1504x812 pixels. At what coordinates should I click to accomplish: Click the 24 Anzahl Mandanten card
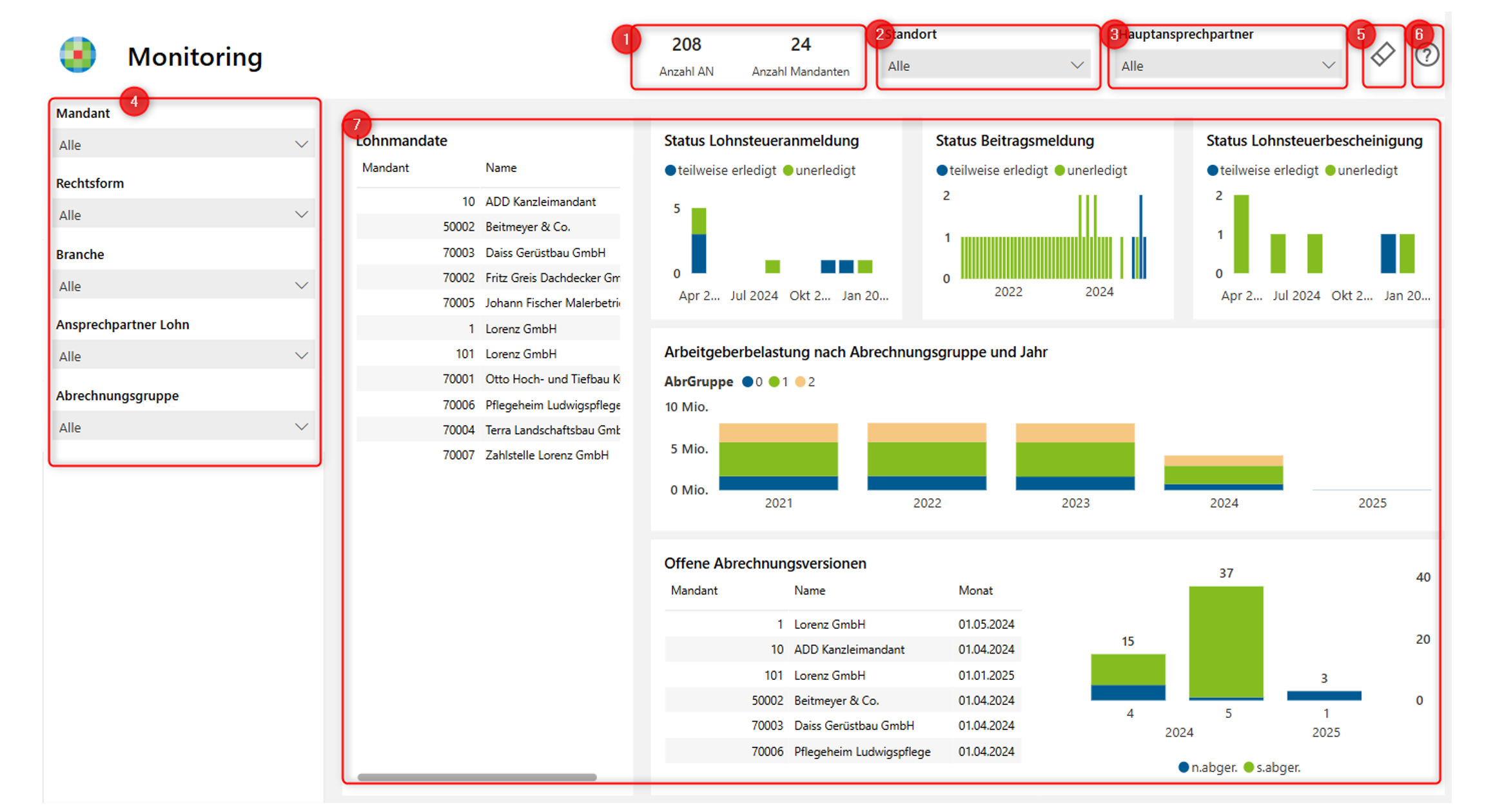(x=800, y=55)
